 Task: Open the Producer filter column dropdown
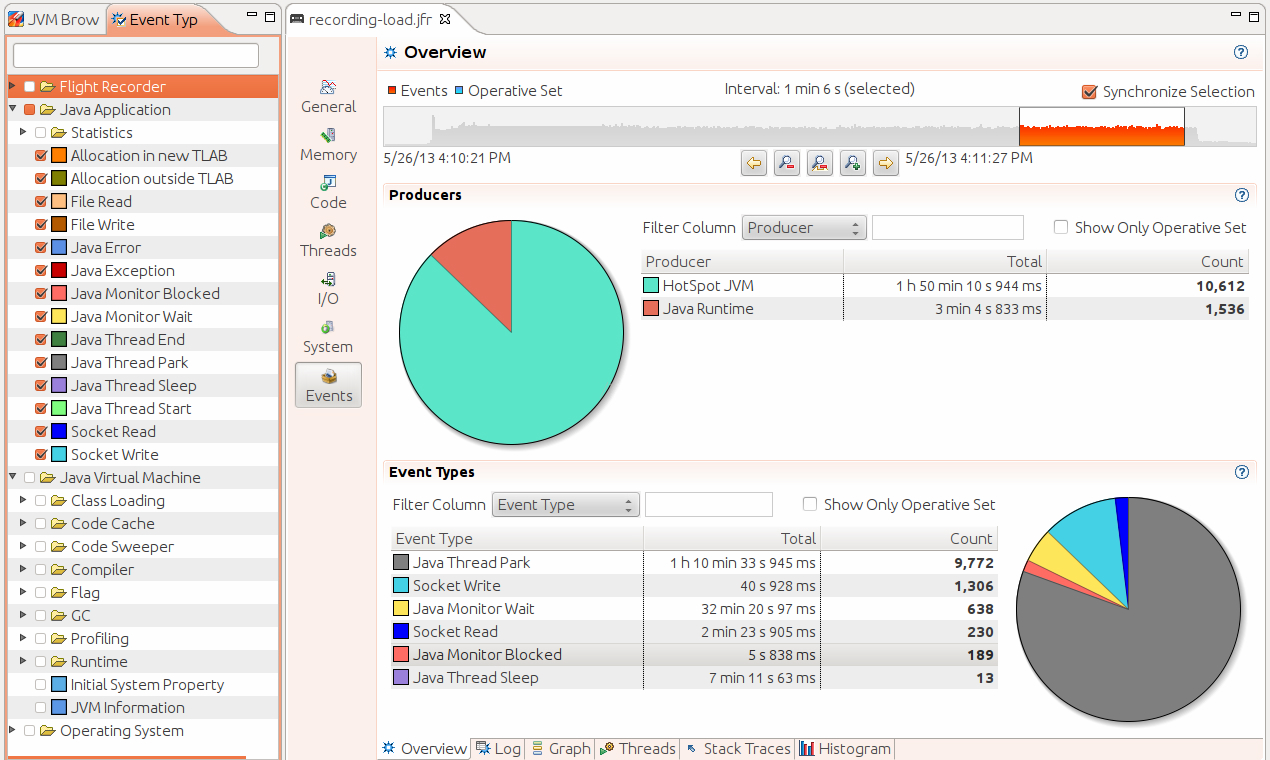pos(804,228)
